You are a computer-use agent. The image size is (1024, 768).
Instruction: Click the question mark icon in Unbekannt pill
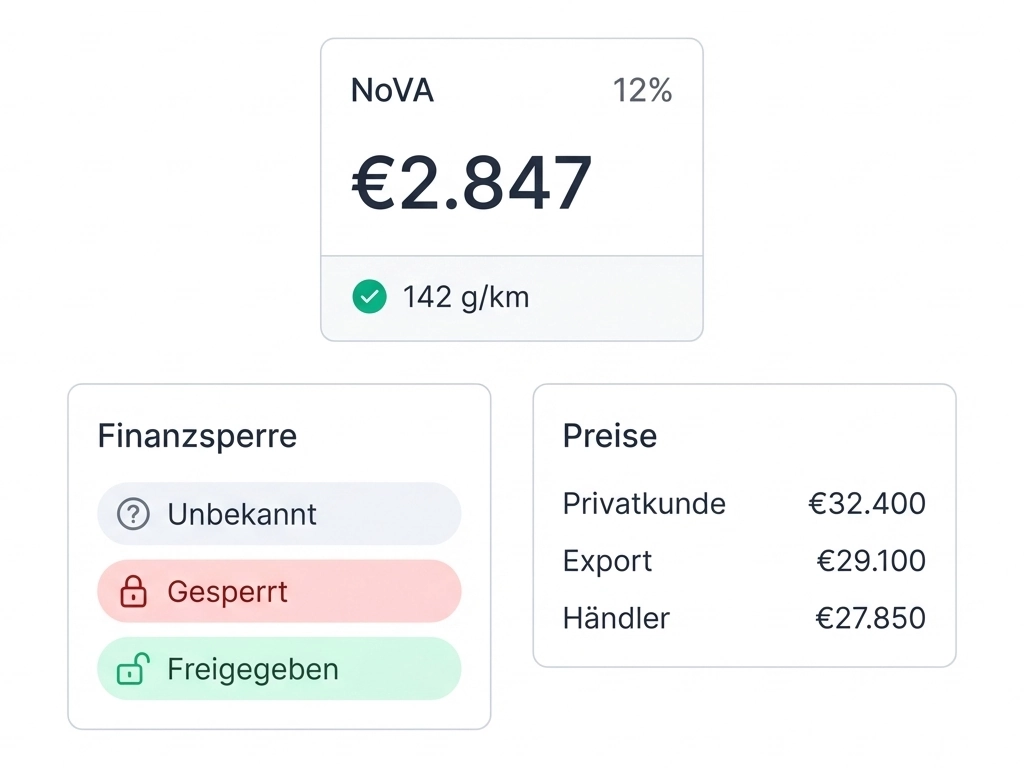point(131,514)
